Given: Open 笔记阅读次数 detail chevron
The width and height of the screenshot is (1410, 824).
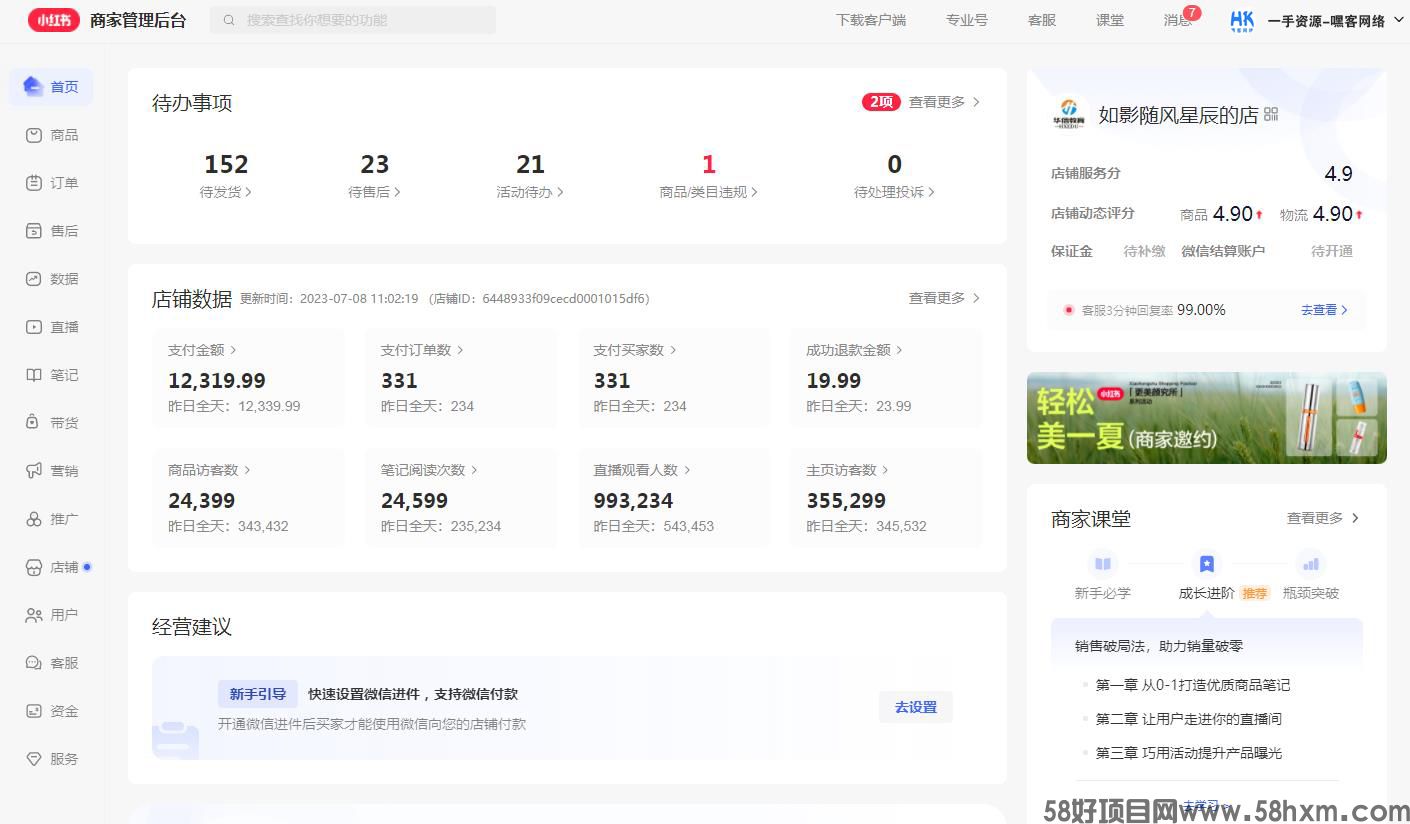Looking at the screenshot, I should point(474,470).
